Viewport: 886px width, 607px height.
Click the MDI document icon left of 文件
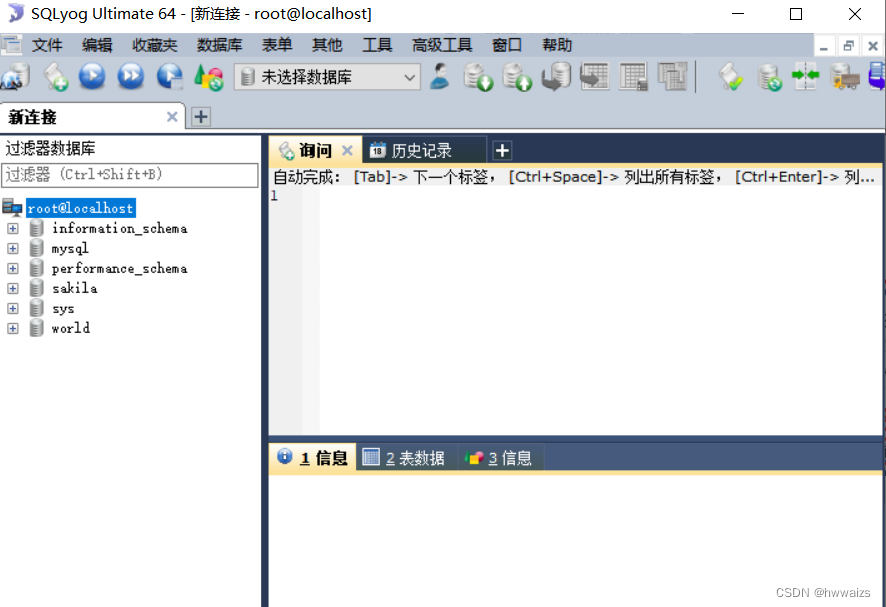(x=11, y=45)
